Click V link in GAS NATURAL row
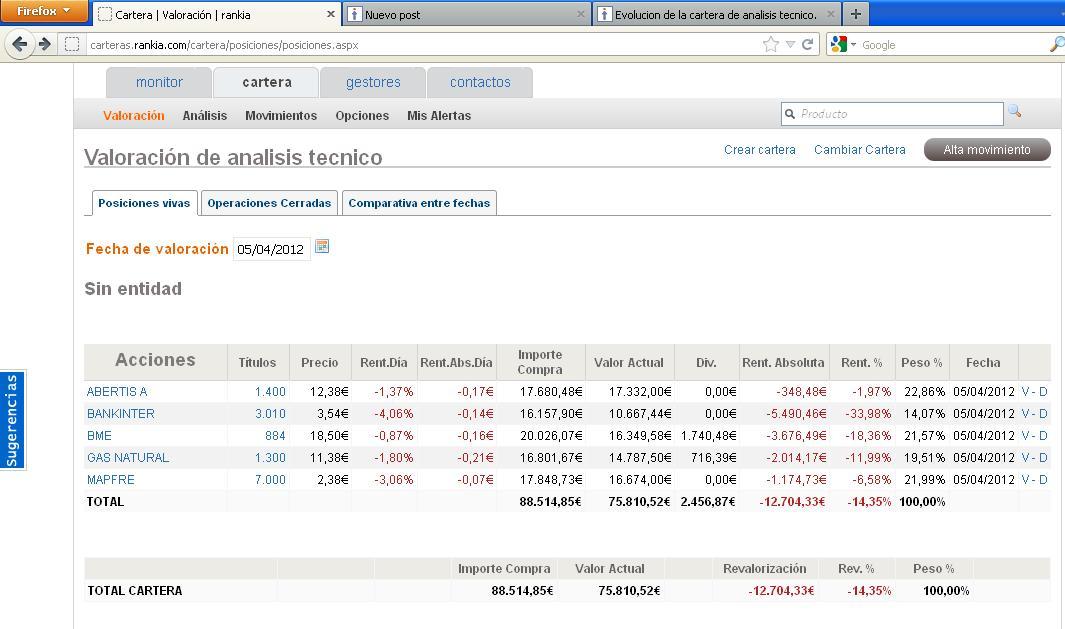 coord(1025,458)
